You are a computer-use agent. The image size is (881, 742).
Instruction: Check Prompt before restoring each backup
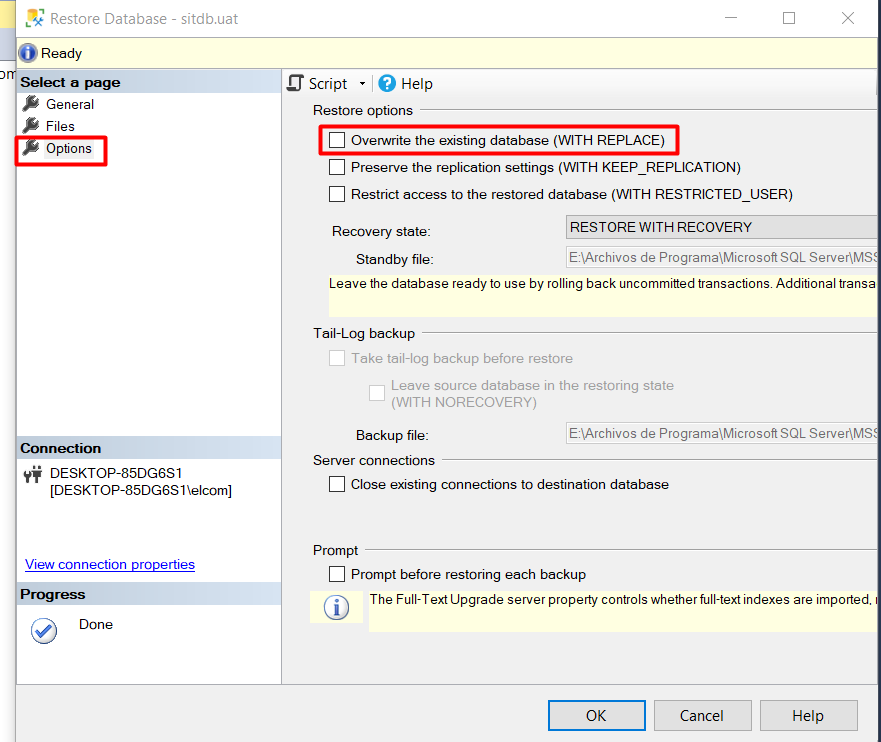tap(337, 574)
